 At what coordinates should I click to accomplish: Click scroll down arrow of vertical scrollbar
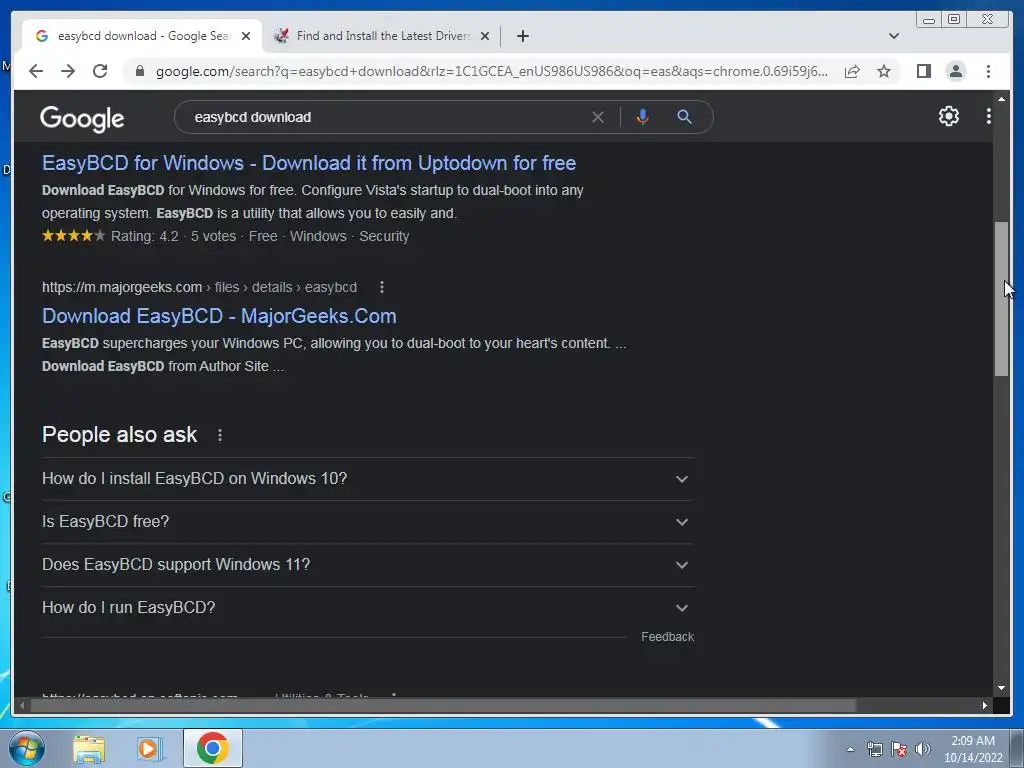pyautogui.click(x=1001, y=688)
